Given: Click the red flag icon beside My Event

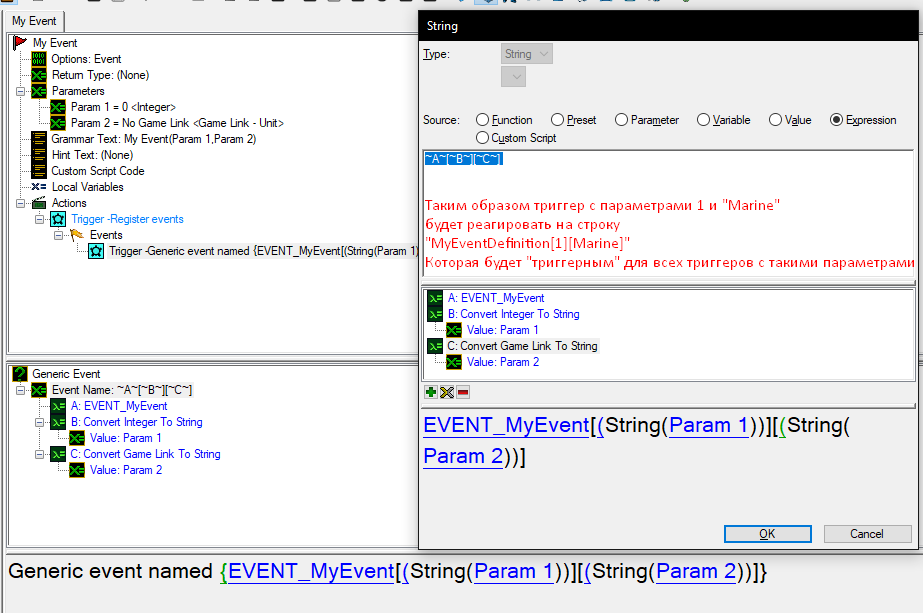Looking at the screenshot, I should [x=20, y=42].
